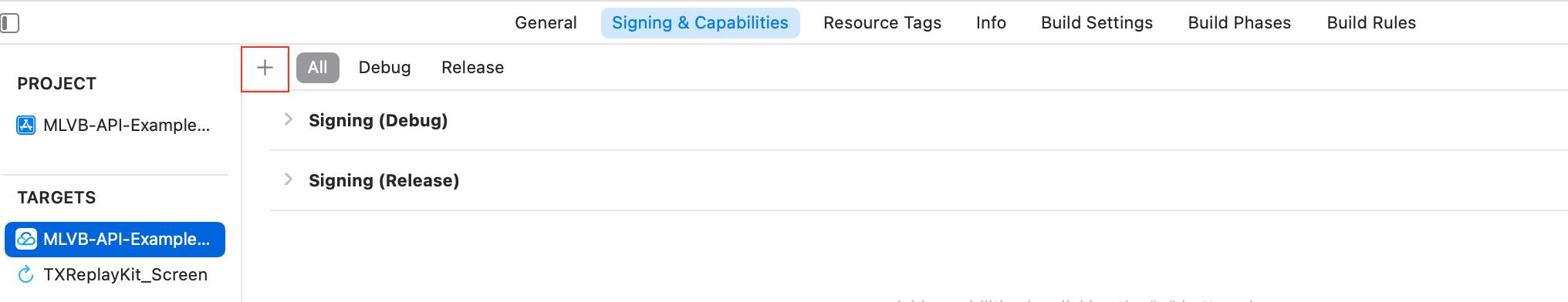The height and width of the screenshot is (302, 1568).
Task: Filter capabilities by Debug configuration
Action: [384, 68]
